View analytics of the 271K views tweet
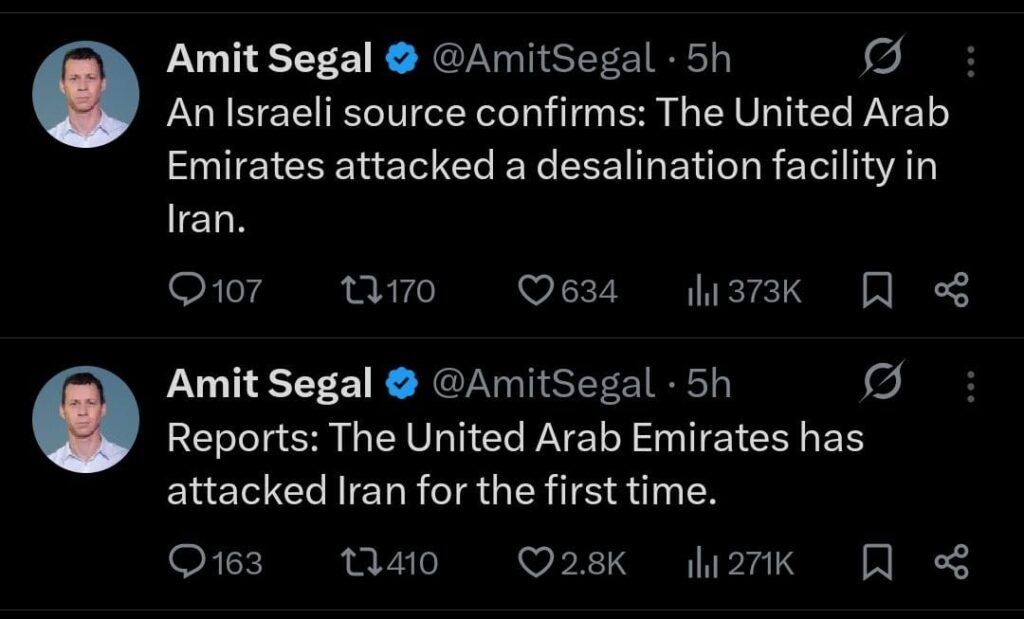1024x619 pixels. pyautogui.click(x=698, y=563)
